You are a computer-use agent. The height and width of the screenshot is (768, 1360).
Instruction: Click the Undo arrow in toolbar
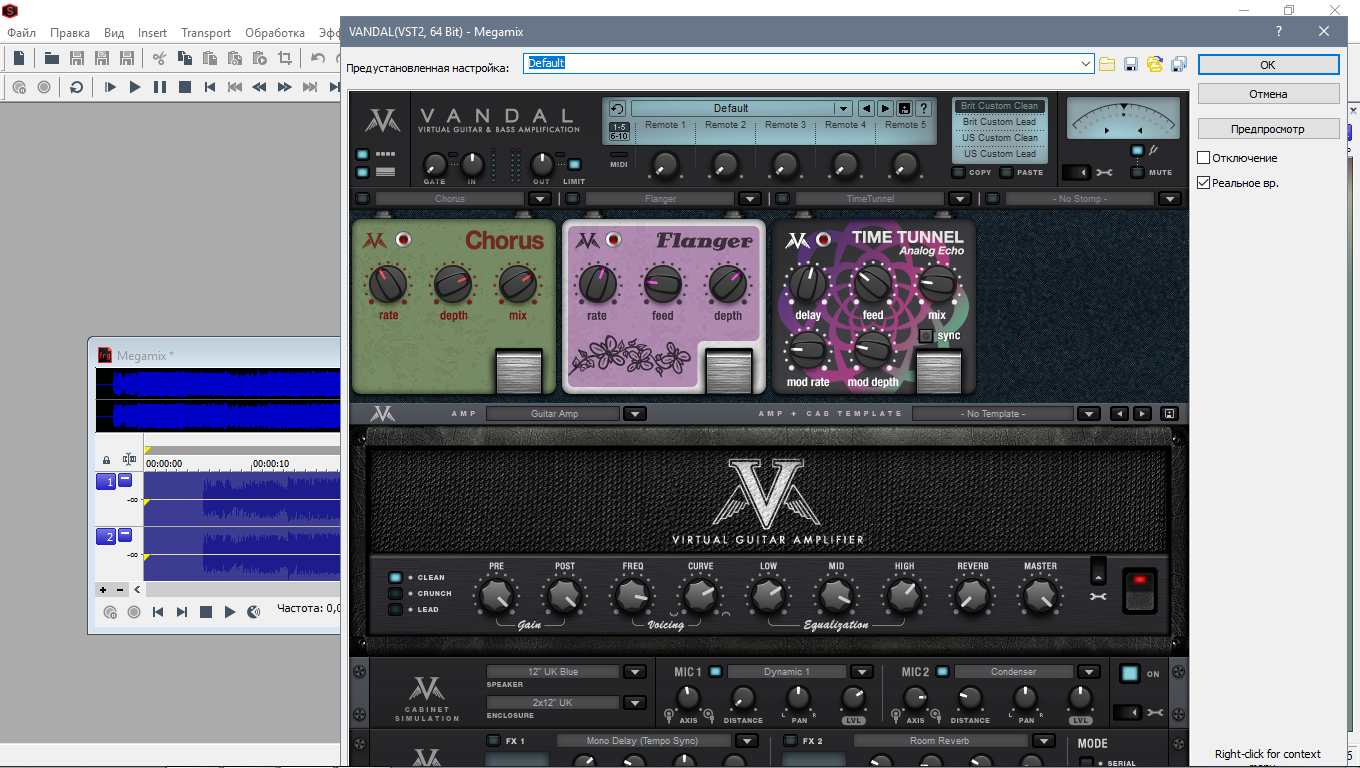point(318,58)
